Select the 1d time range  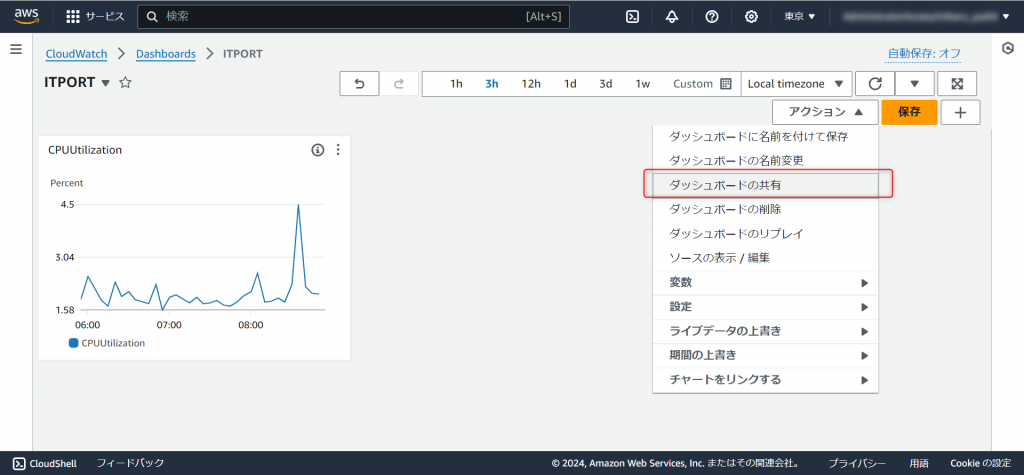[x=570, y=84]
